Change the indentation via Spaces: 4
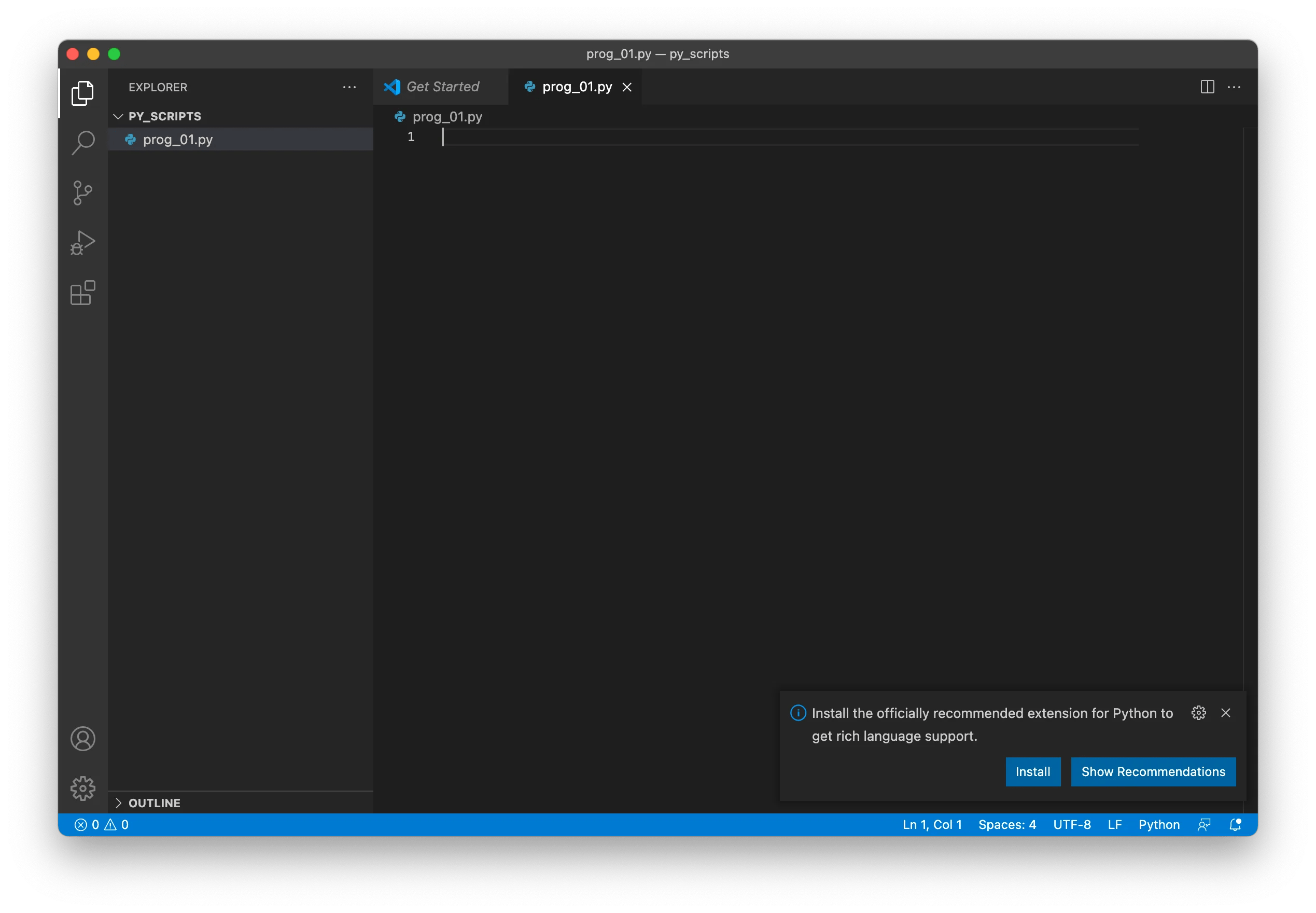Viewport: 1316px width, 913px height. pos(1007,824)
